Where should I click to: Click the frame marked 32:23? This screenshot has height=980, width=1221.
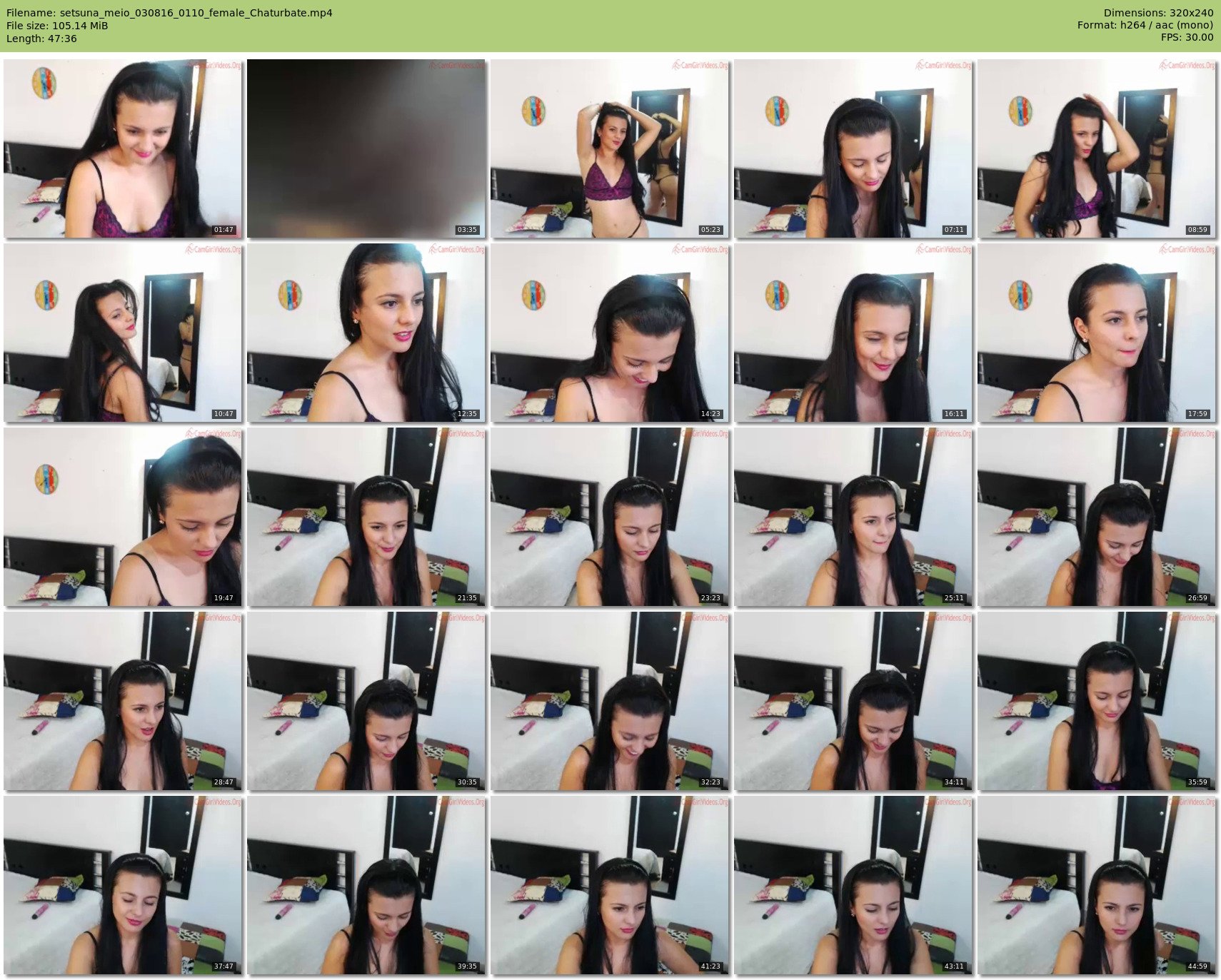pyautogui.click(x=609, y=701)
